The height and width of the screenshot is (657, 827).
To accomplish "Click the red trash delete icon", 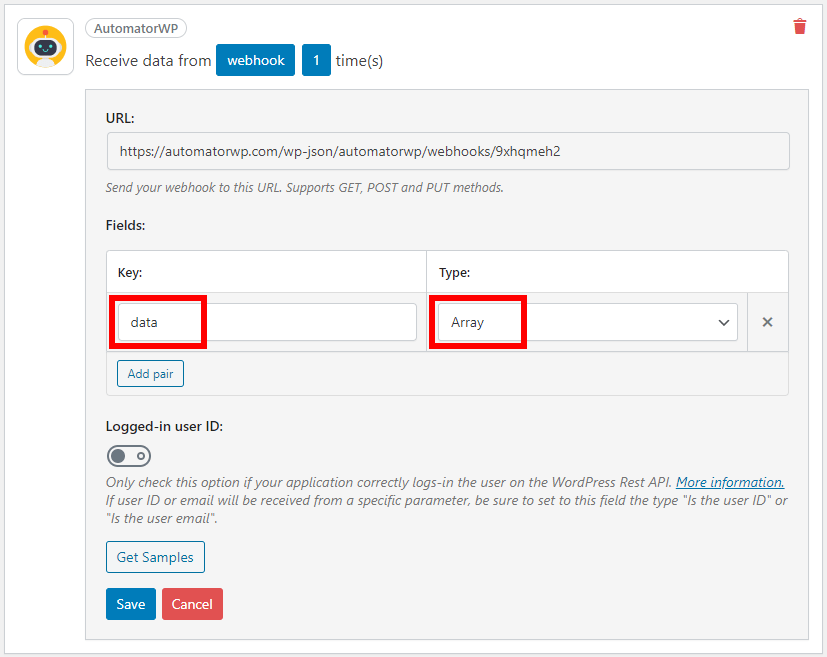I will (x=799, y=27).
